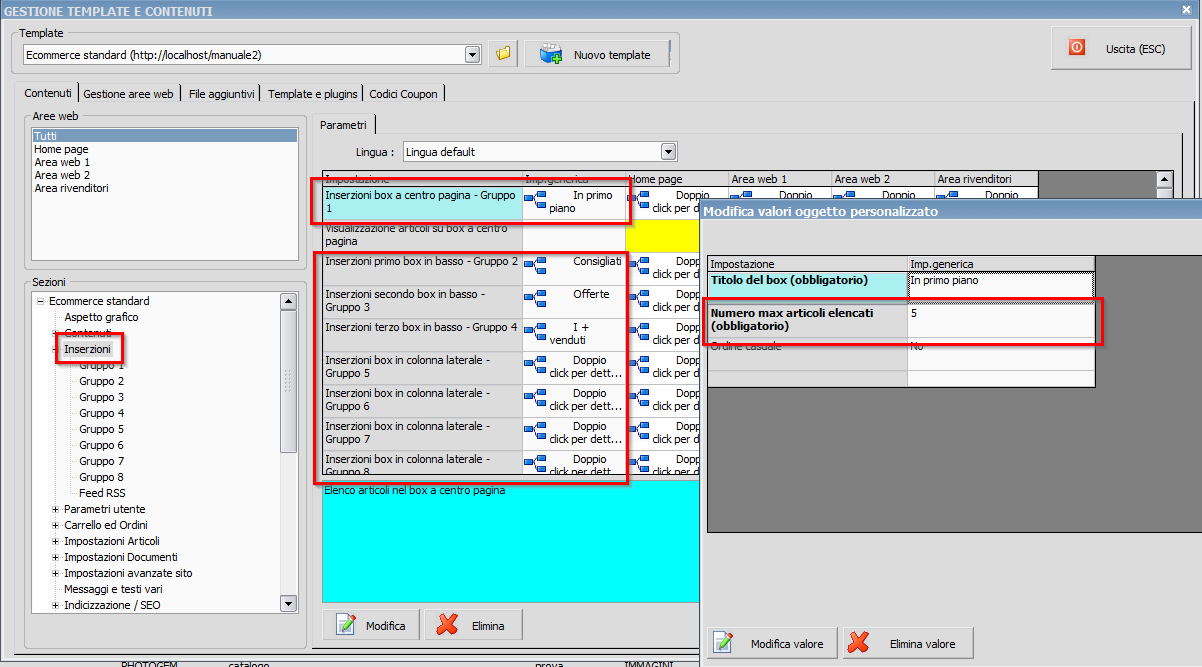Click object icon in Gruppo 6 row

click(536, 399)
